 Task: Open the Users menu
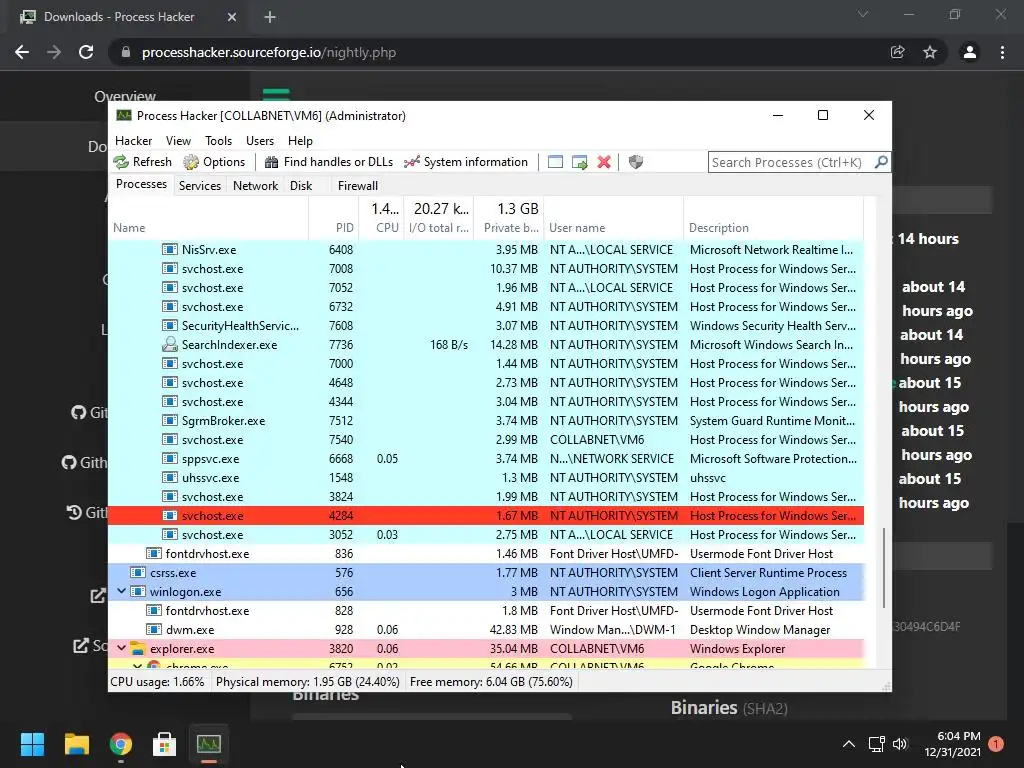[260, 140]
